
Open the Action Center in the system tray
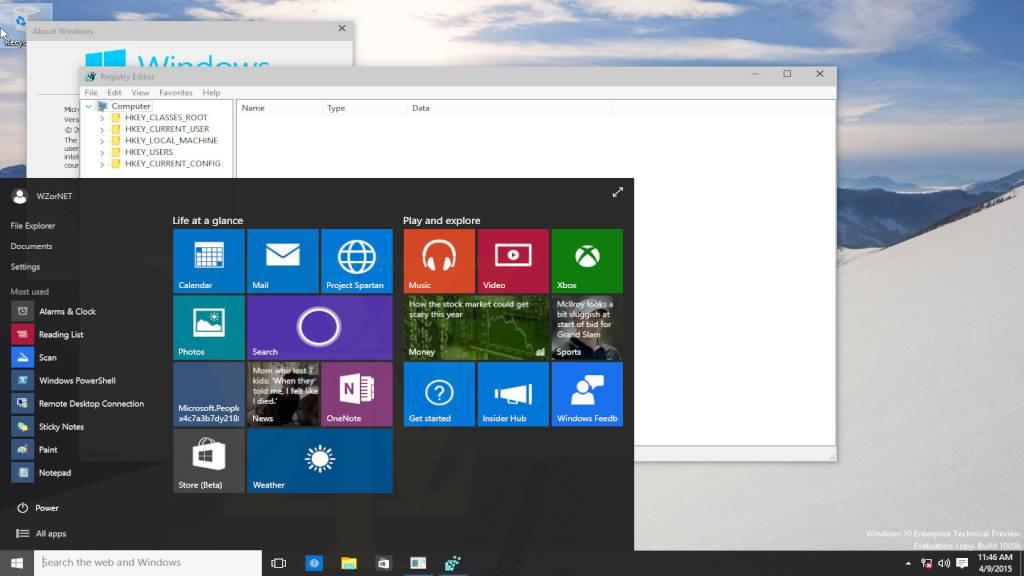(962, 563)
